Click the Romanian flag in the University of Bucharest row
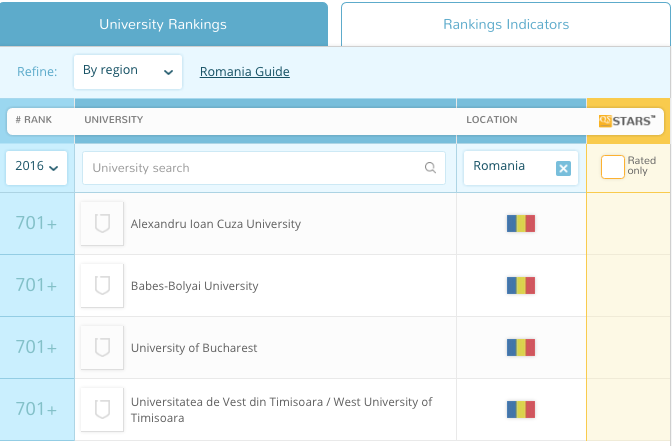Screen dimensions: 672x446 (x=521, y=348)
